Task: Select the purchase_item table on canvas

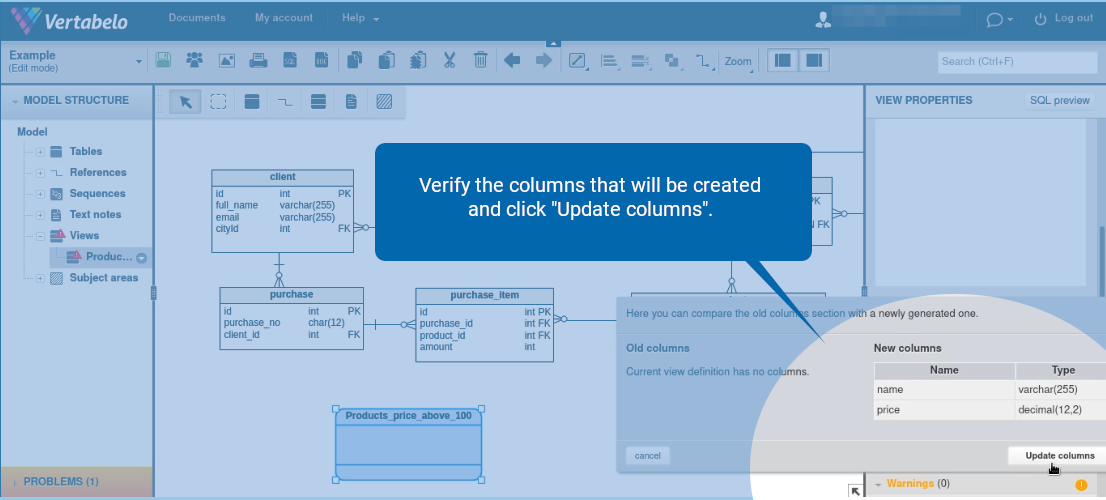Action: point(485,324)
